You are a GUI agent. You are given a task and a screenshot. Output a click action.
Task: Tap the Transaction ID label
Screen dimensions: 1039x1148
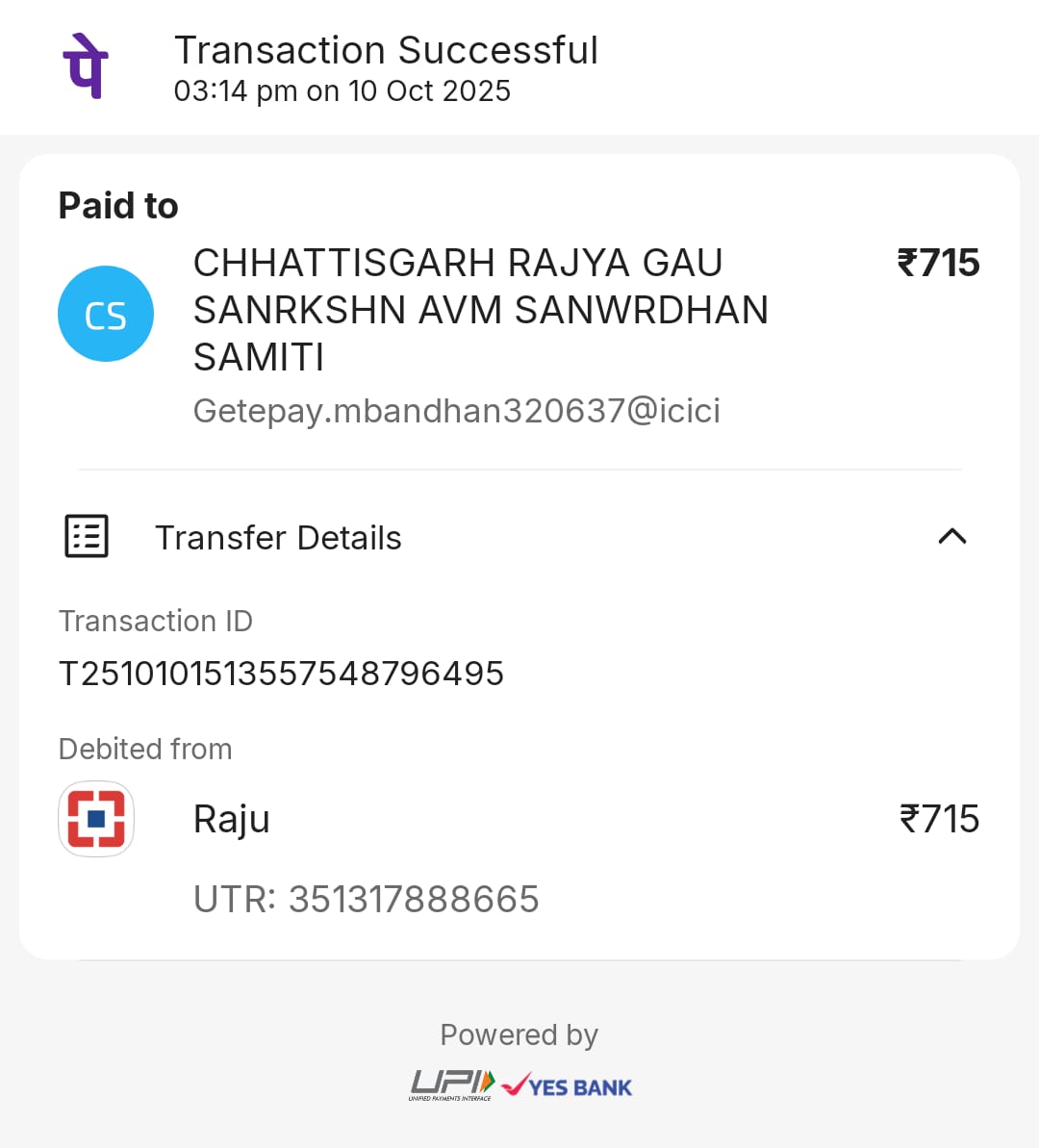pyautogui.click(x=155, y=622)
